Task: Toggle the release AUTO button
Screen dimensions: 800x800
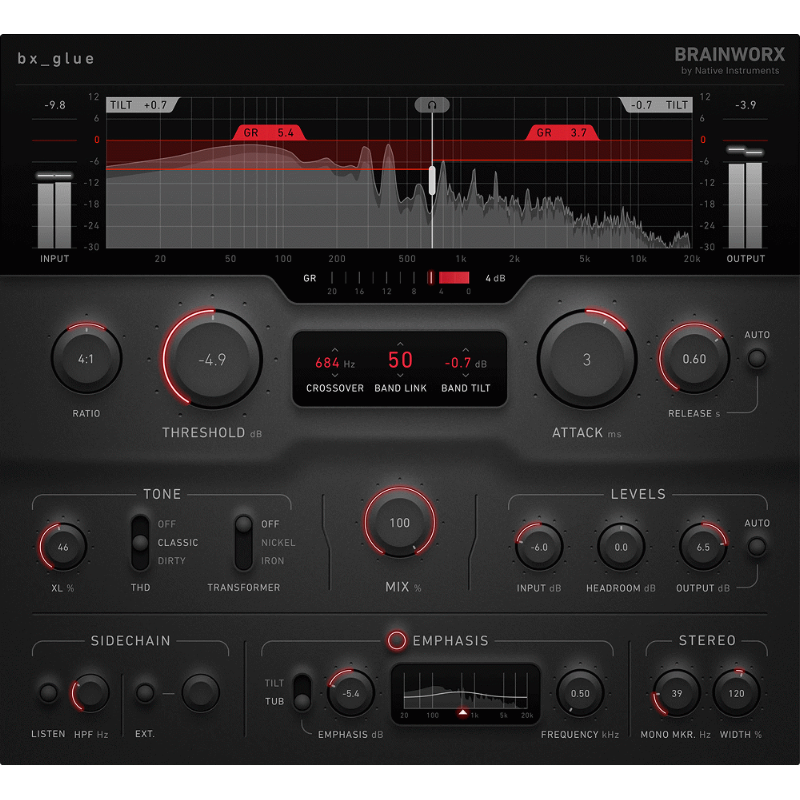Action: tap(757, 358)
